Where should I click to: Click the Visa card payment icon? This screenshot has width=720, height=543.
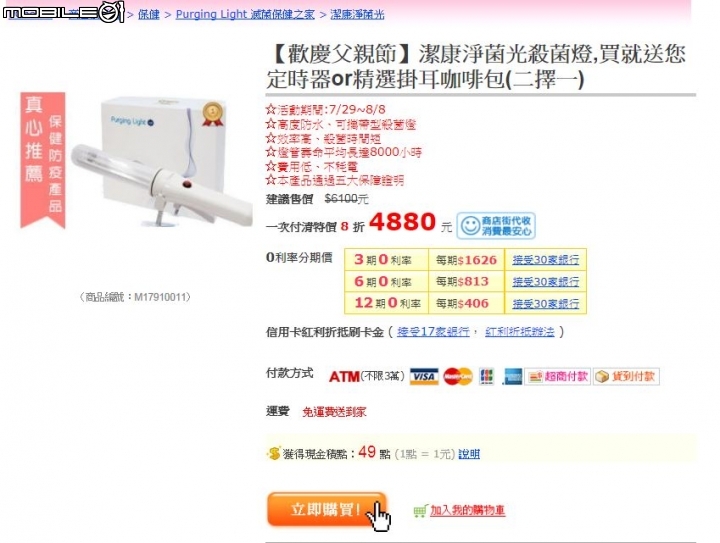(x=424, y=376)
